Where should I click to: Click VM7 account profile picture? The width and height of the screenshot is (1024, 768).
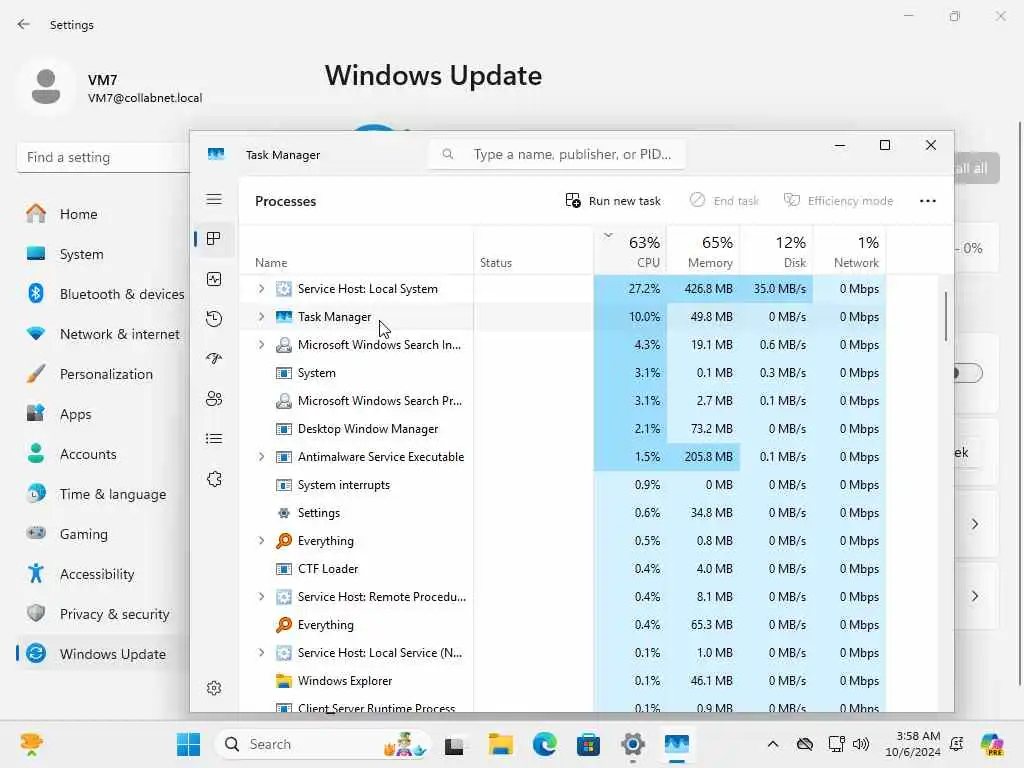(46, 87)
